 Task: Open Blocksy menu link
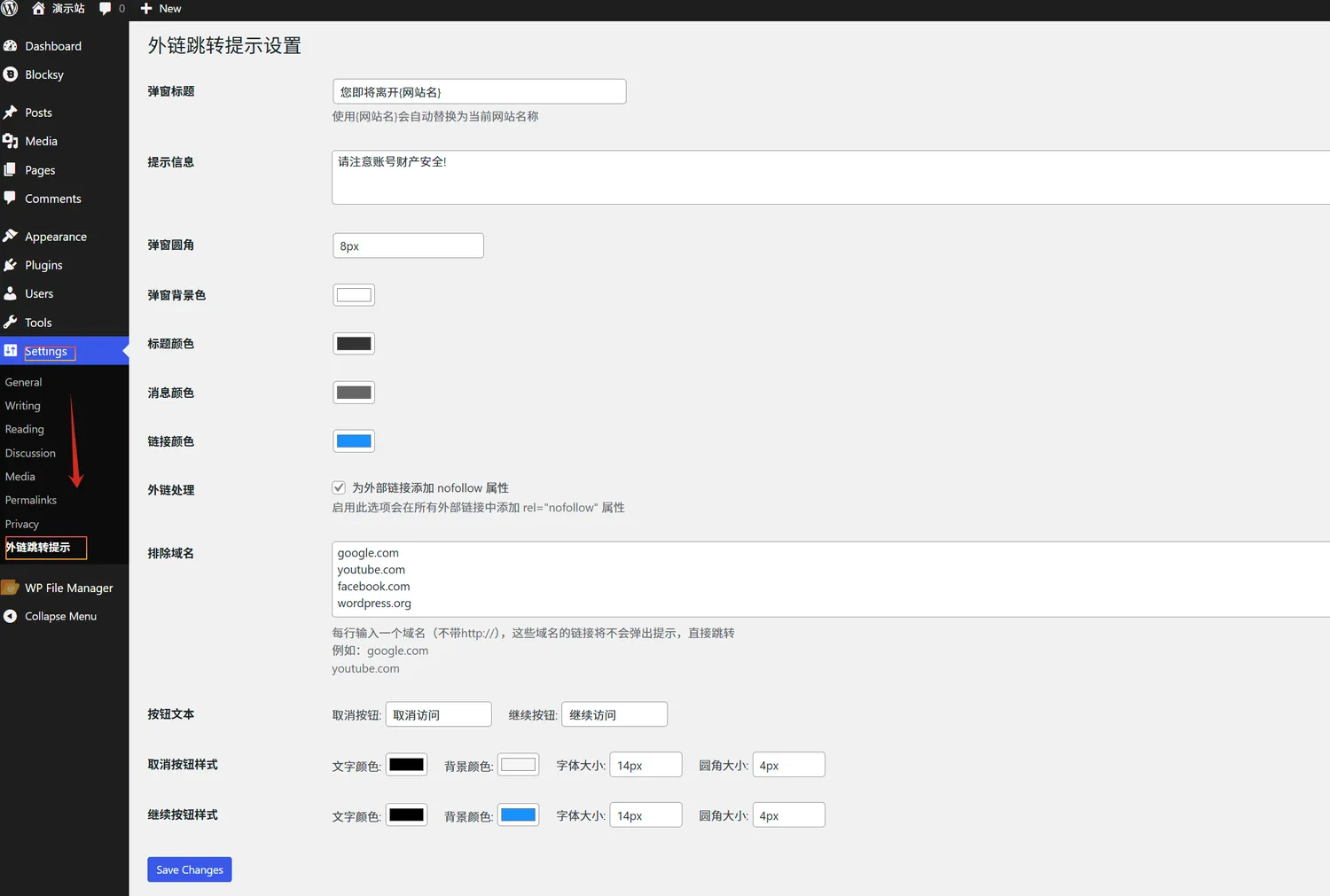tap(44, 74)
